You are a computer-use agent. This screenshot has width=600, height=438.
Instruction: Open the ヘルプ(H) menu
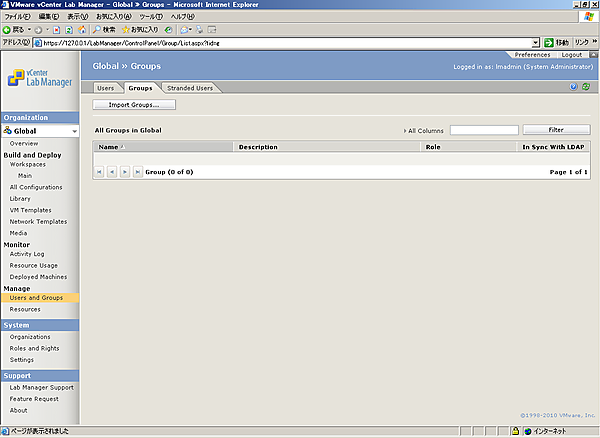182,17
